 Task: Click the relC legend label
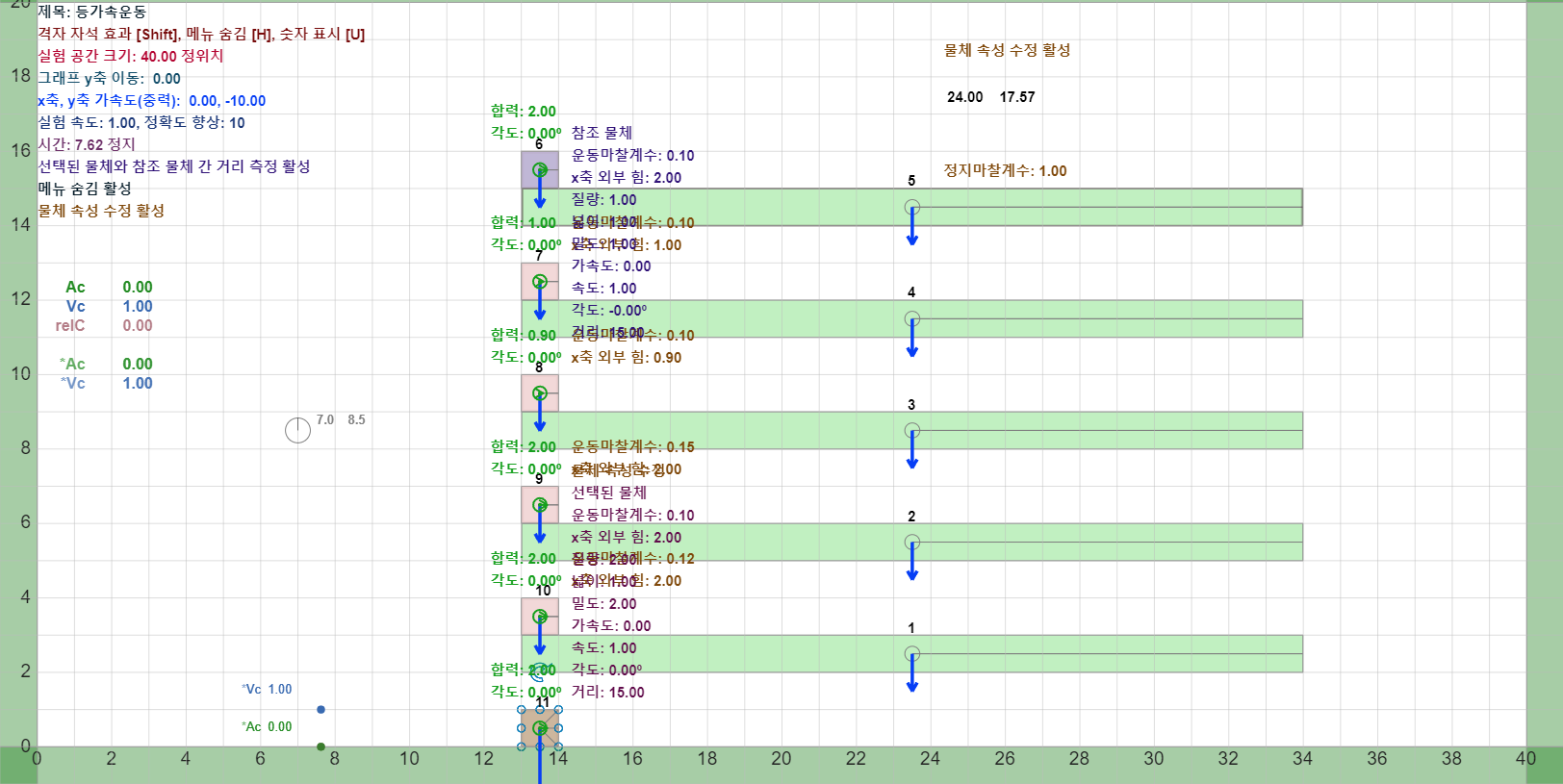point(70,325)
